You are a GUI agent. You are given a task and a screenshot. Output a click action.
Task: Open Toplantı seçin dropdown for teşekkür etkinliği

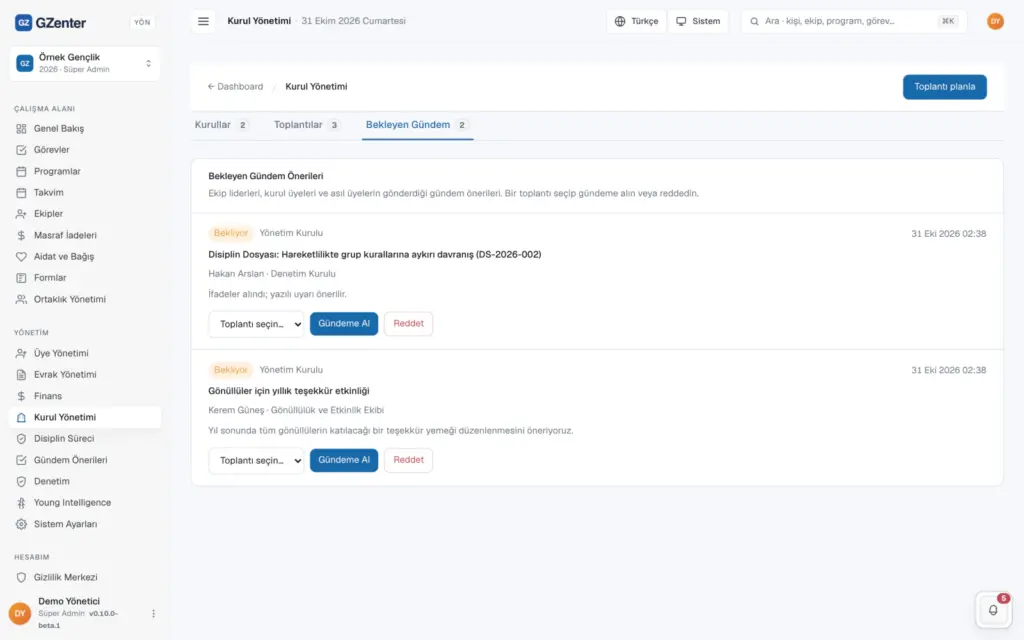(x=256, y=460)
